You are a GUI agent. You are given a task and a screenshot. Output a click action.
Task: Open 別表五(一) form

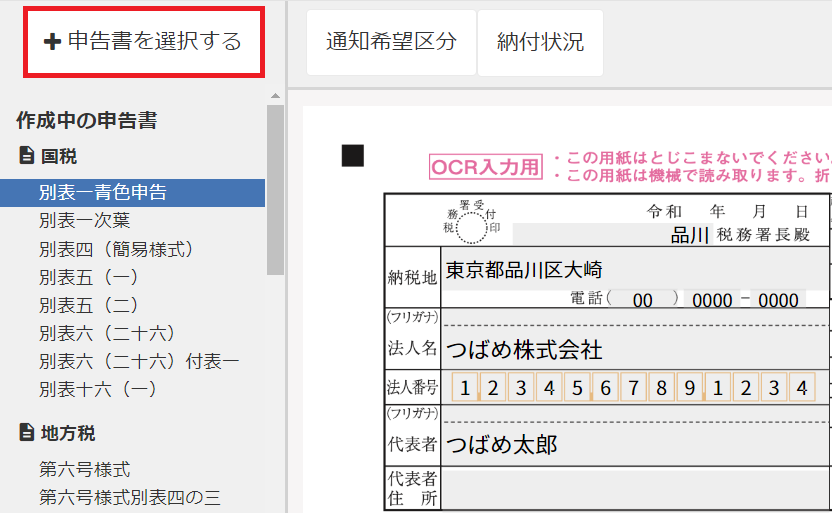coord(89,277)
